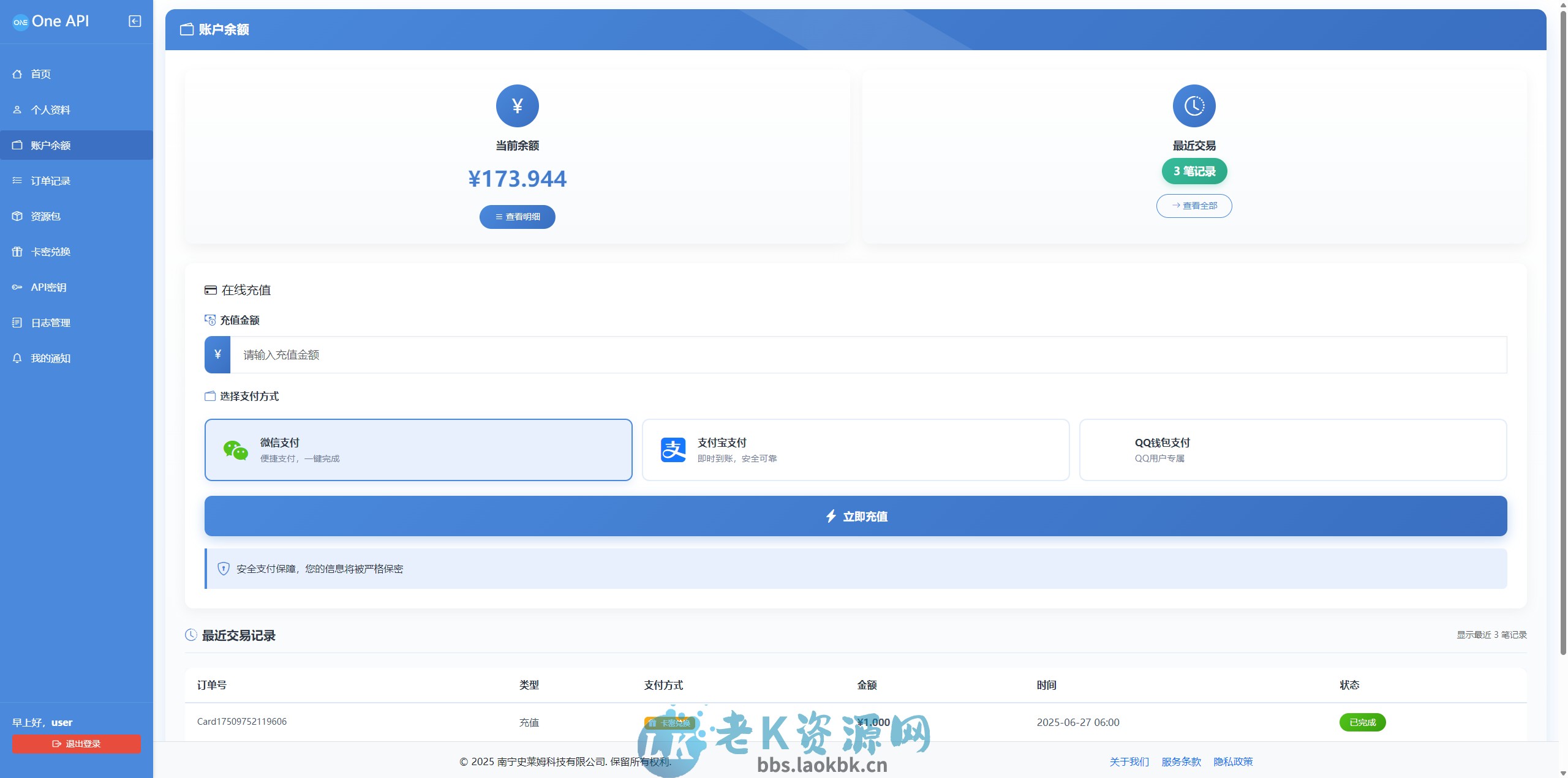The width and height of the screenshot is (1568, 778).
Task: Click the 退出登录 logout button
Action: point(75,744)
